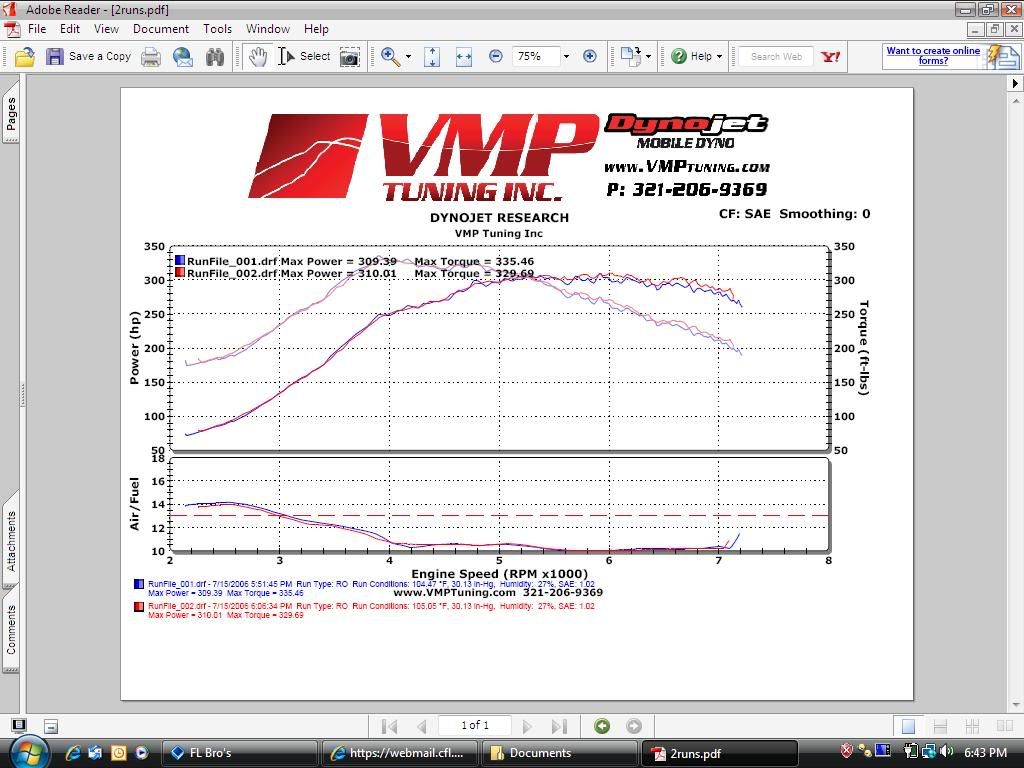Select the Zoom In magnifier tool
The width and height of the screenshot is (1024, 768).
click(391, 57)
